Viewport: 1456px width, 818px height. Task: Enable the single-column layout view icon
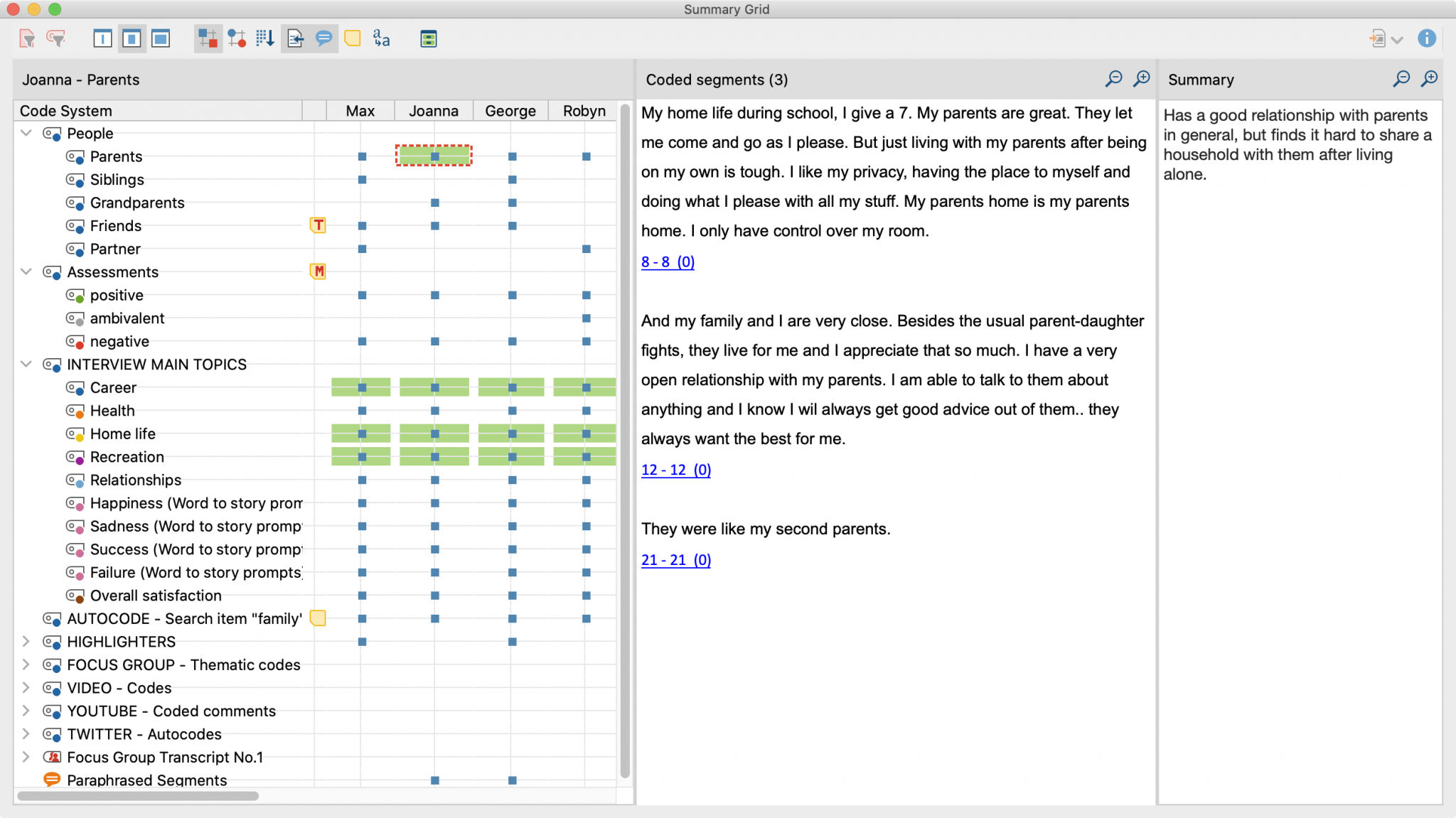[103, 38]
